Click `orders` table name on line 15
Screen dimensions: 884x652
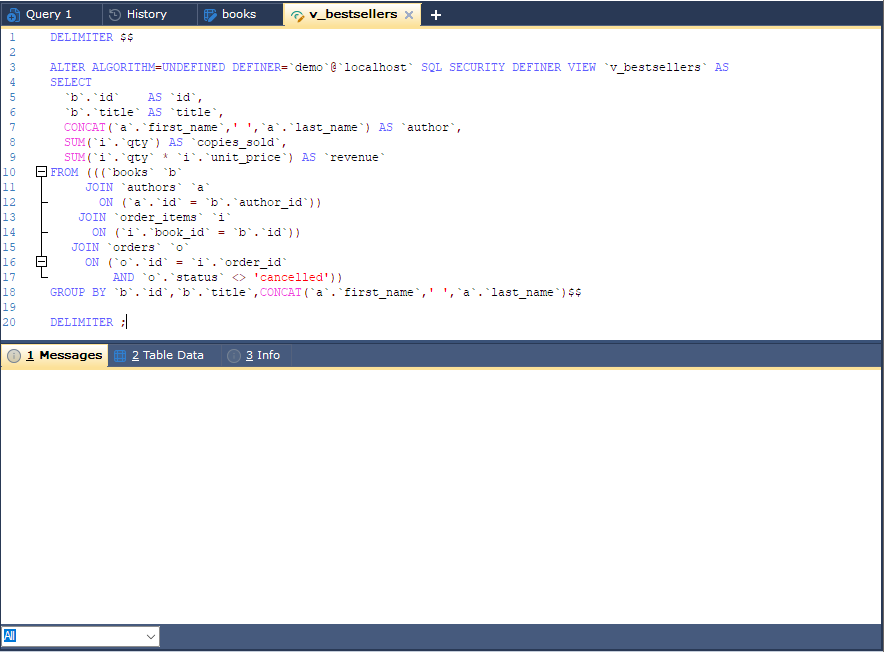134,247
